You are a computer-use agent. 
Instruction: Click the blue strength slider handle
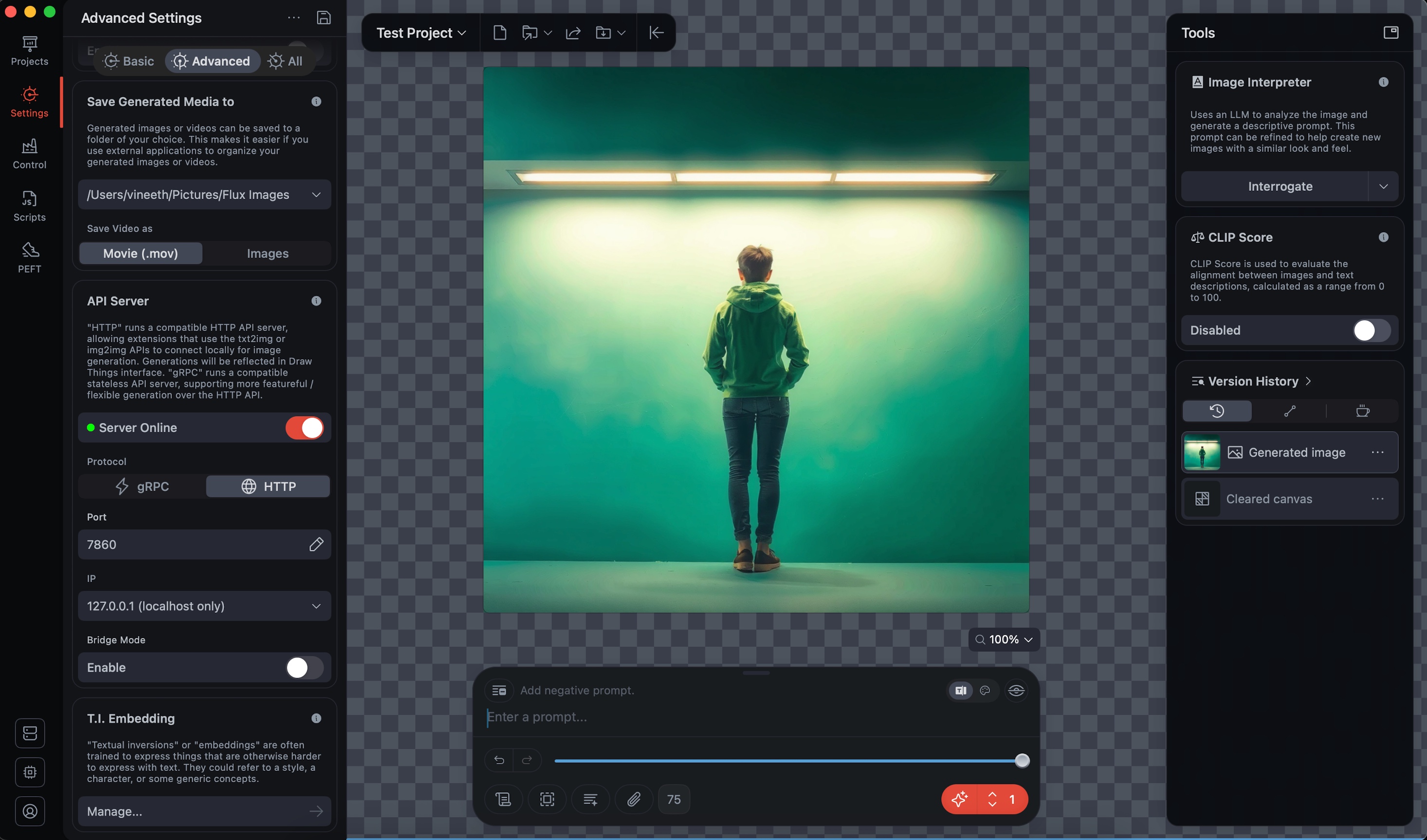(1022, 761)
